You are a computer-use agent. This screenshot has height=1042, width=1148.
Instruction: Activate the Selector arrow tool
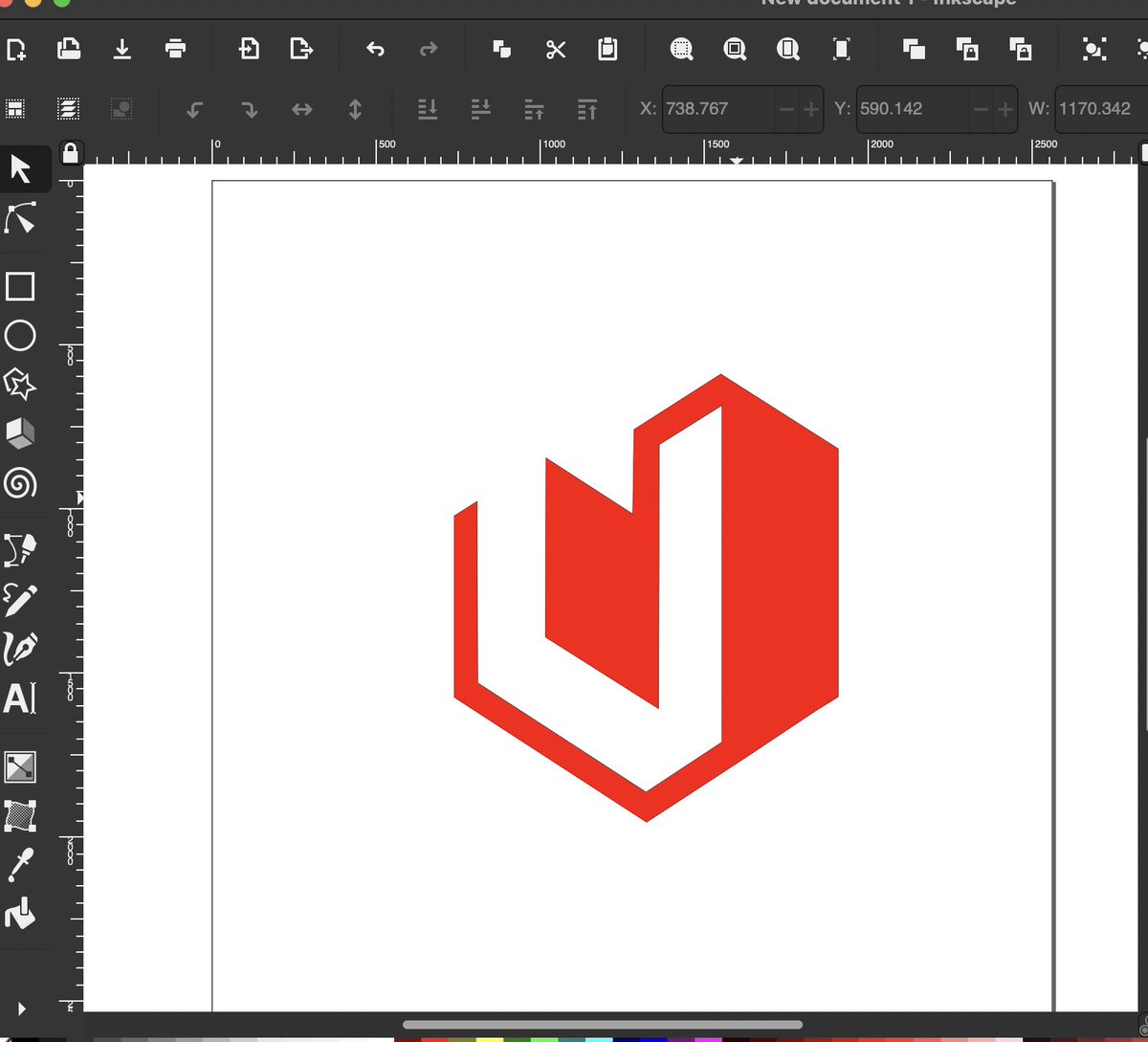(20, 170)
